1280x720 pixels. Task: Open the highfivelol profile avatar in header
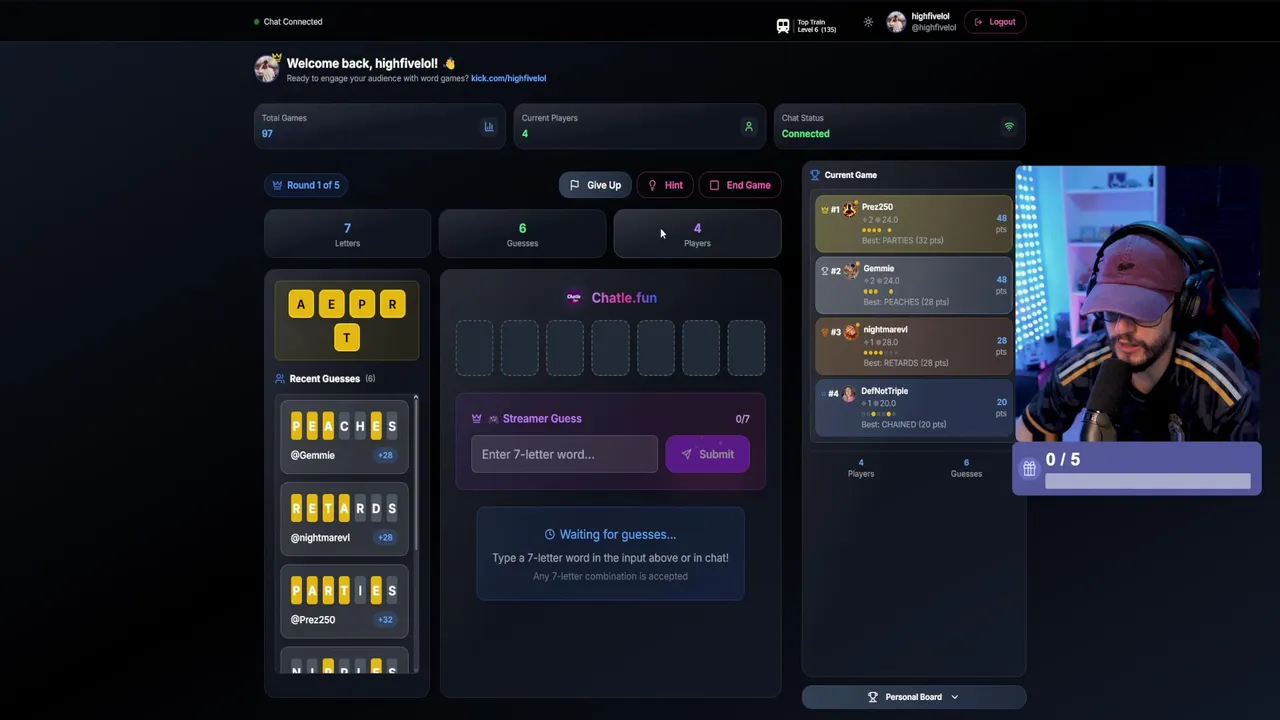tap(896, 22)
